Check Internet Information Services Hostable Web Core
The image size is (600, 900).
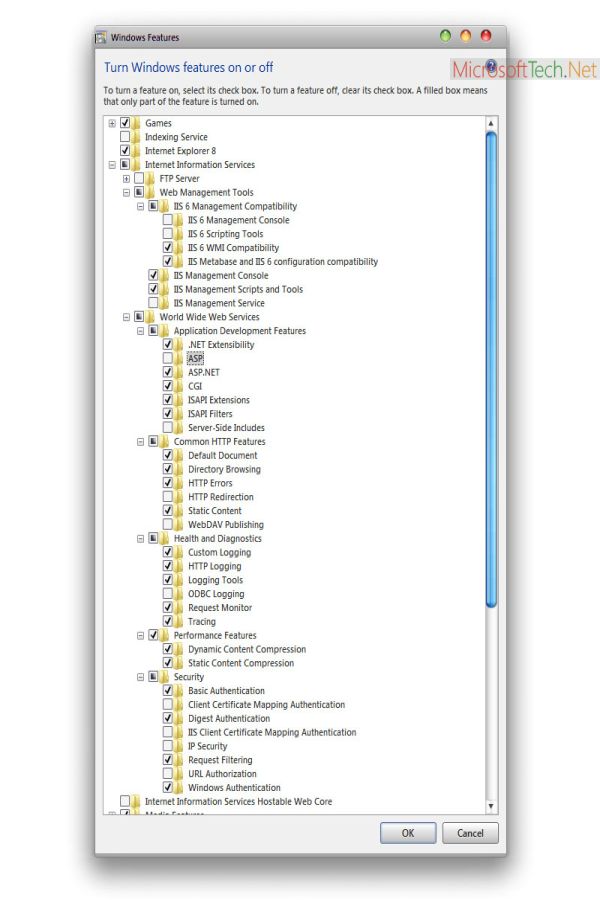[125, 801]
